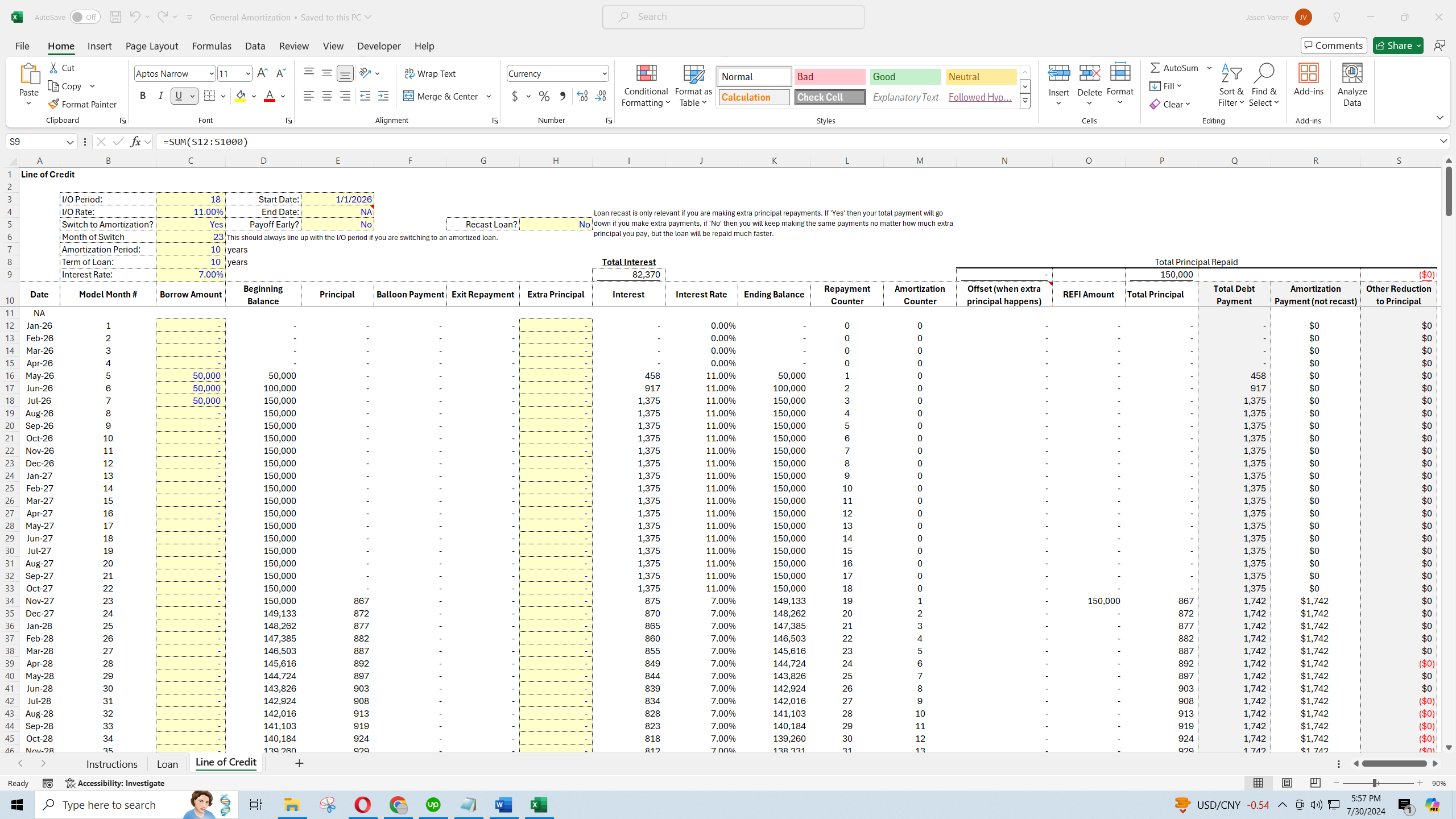Decrease indent icon
This screenshot has height=819, width=1456.
(x=365, y=96)
